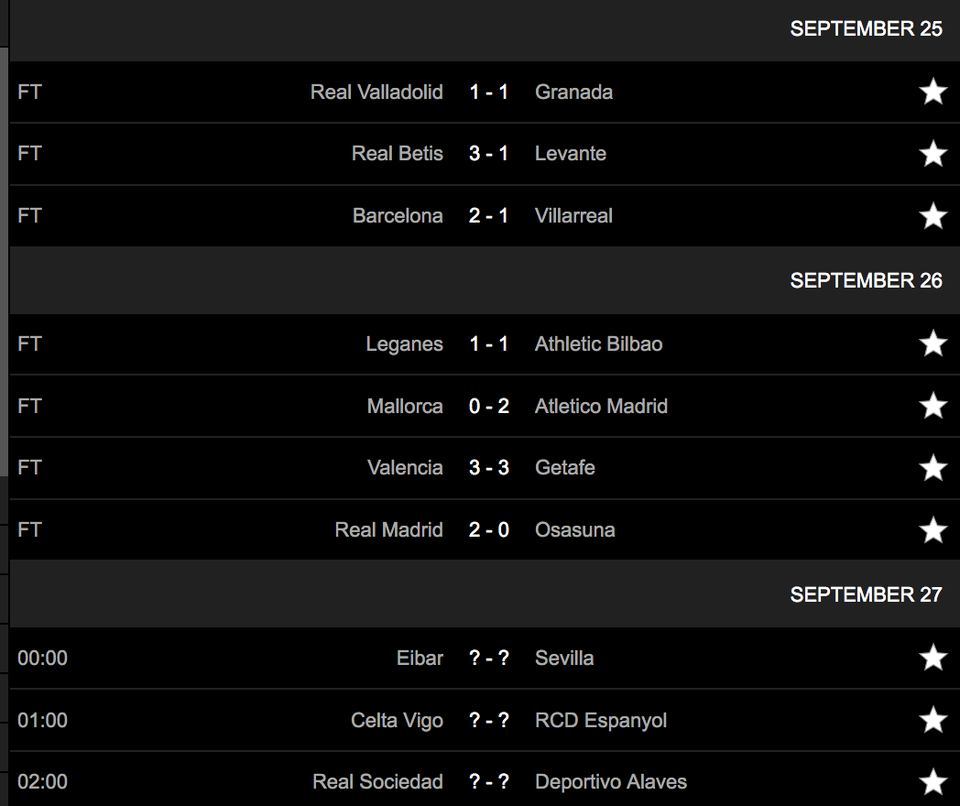Toggle favorite star for Barcelona vs Villarreal

pos(932,216)
